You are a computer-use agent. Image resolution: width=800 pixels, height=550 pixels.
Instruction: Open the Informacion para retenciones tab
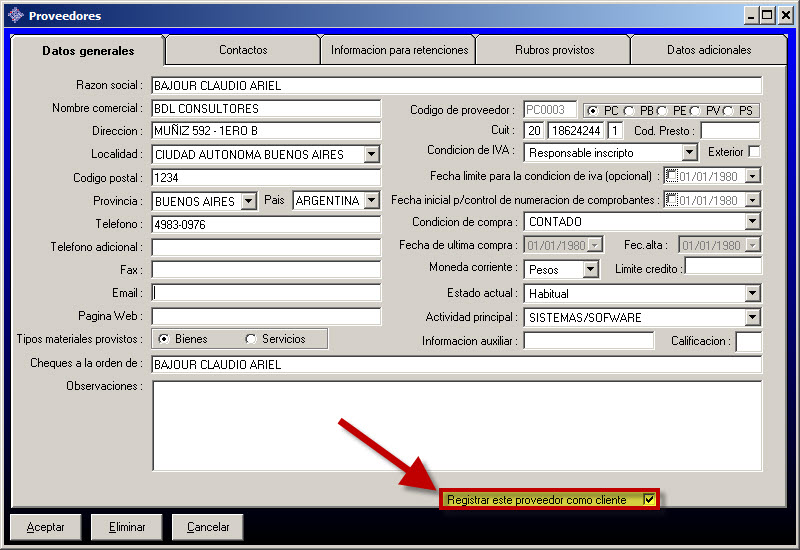click(399, 50)
